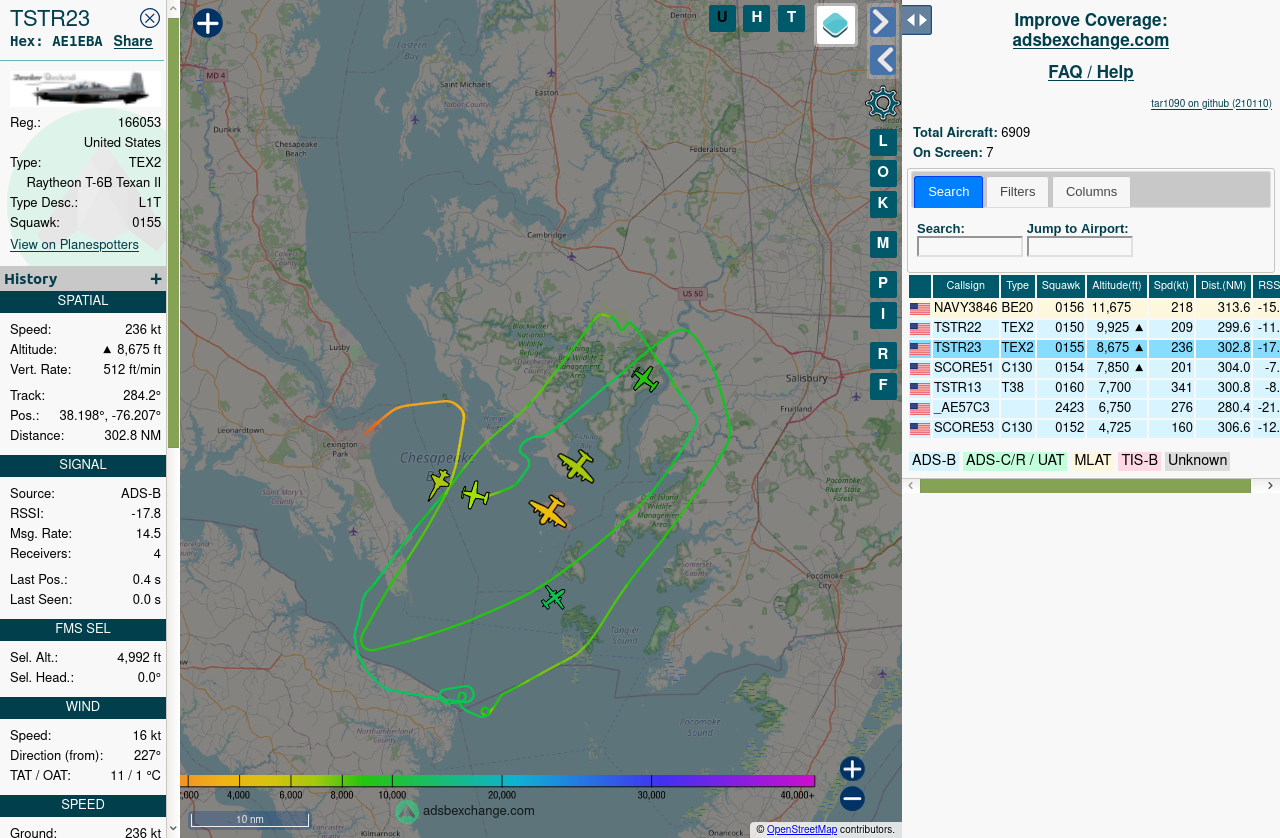Sort table by Callsign column
The image size is (1280, 838).
965,286
